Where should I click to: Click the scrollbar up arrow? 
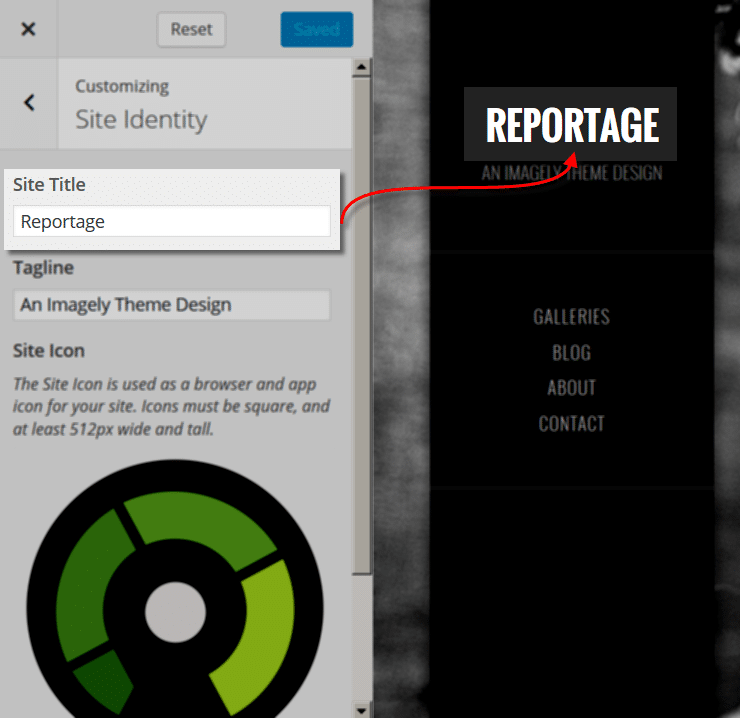pyautogui.click(x=362, y=67)
